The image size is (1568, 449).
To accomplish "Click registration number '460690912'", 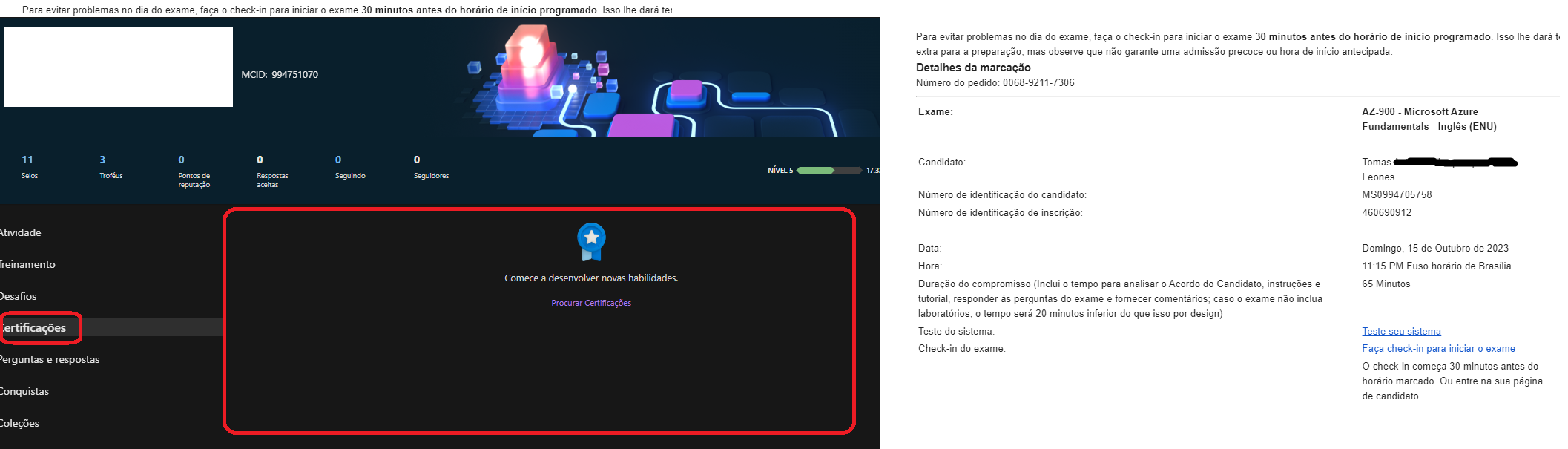I will (x=1386, y=212).
